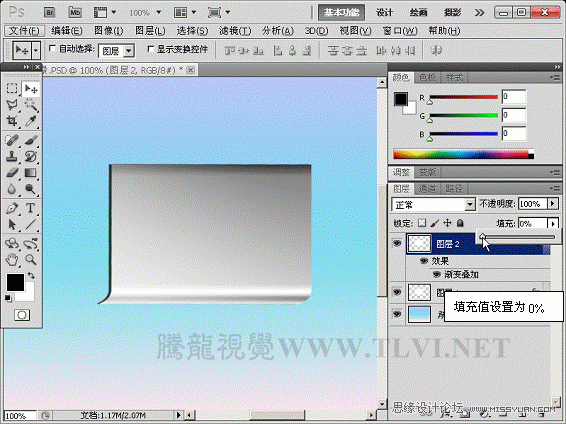
Task: Select the Brush tool
Action: coord(31,140)
